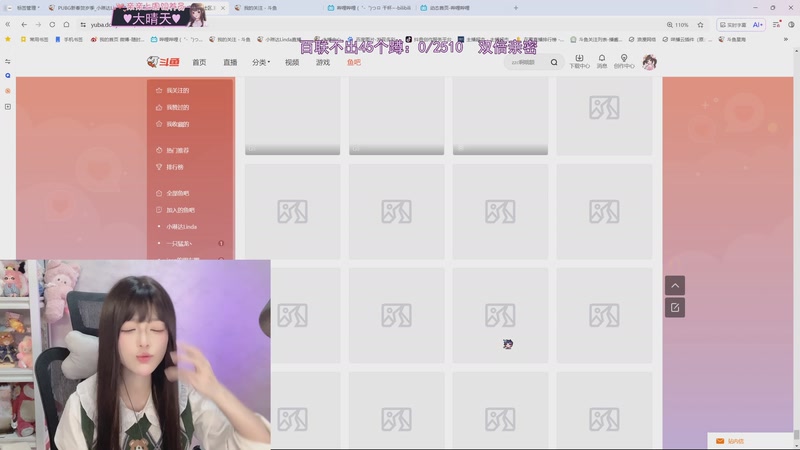Viewport: 800px width, 450px height.
Task: Open the AI+ assistant button
Action: (x=758, y=24)
